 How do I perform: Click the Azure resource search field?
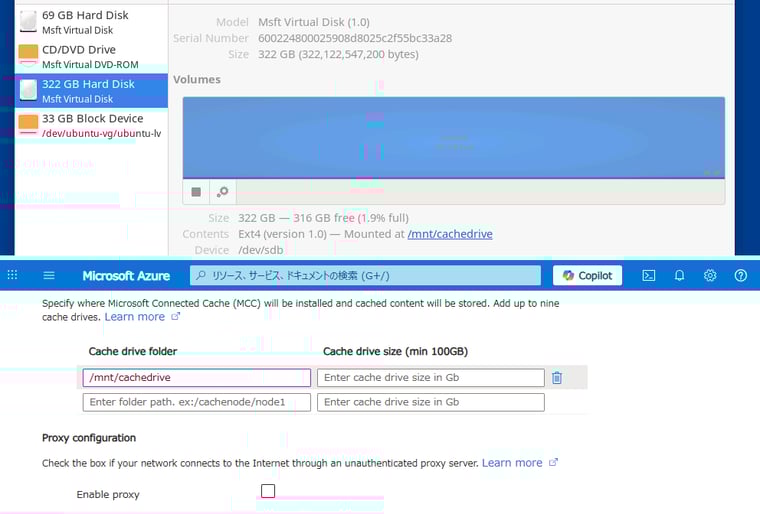tap(365, 275)
